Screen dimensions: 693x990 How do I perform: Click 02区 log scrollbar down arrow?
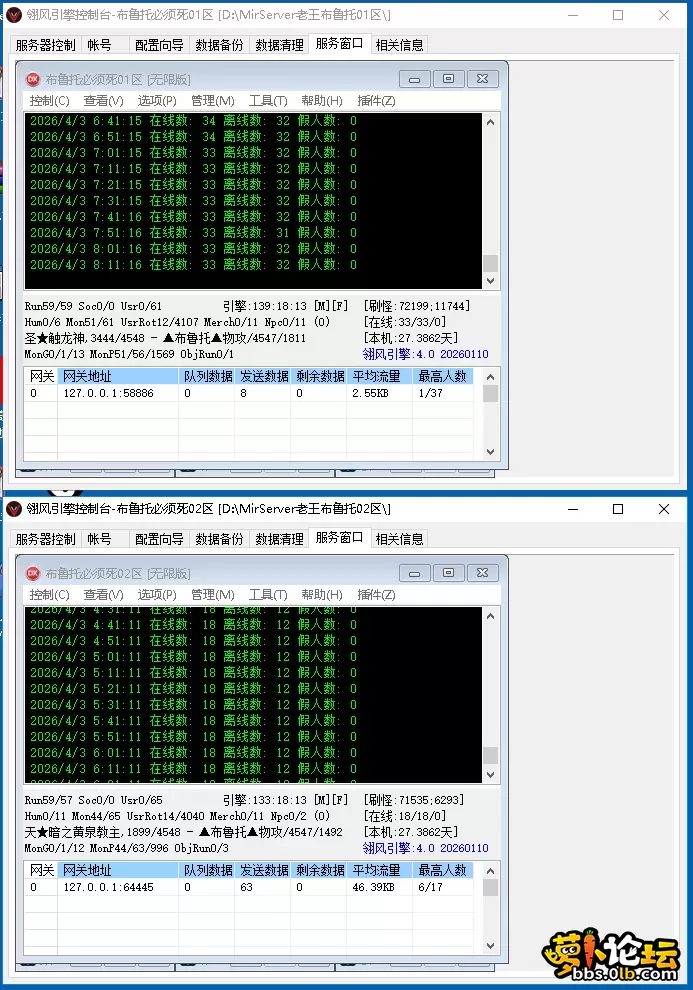(490, 775)
